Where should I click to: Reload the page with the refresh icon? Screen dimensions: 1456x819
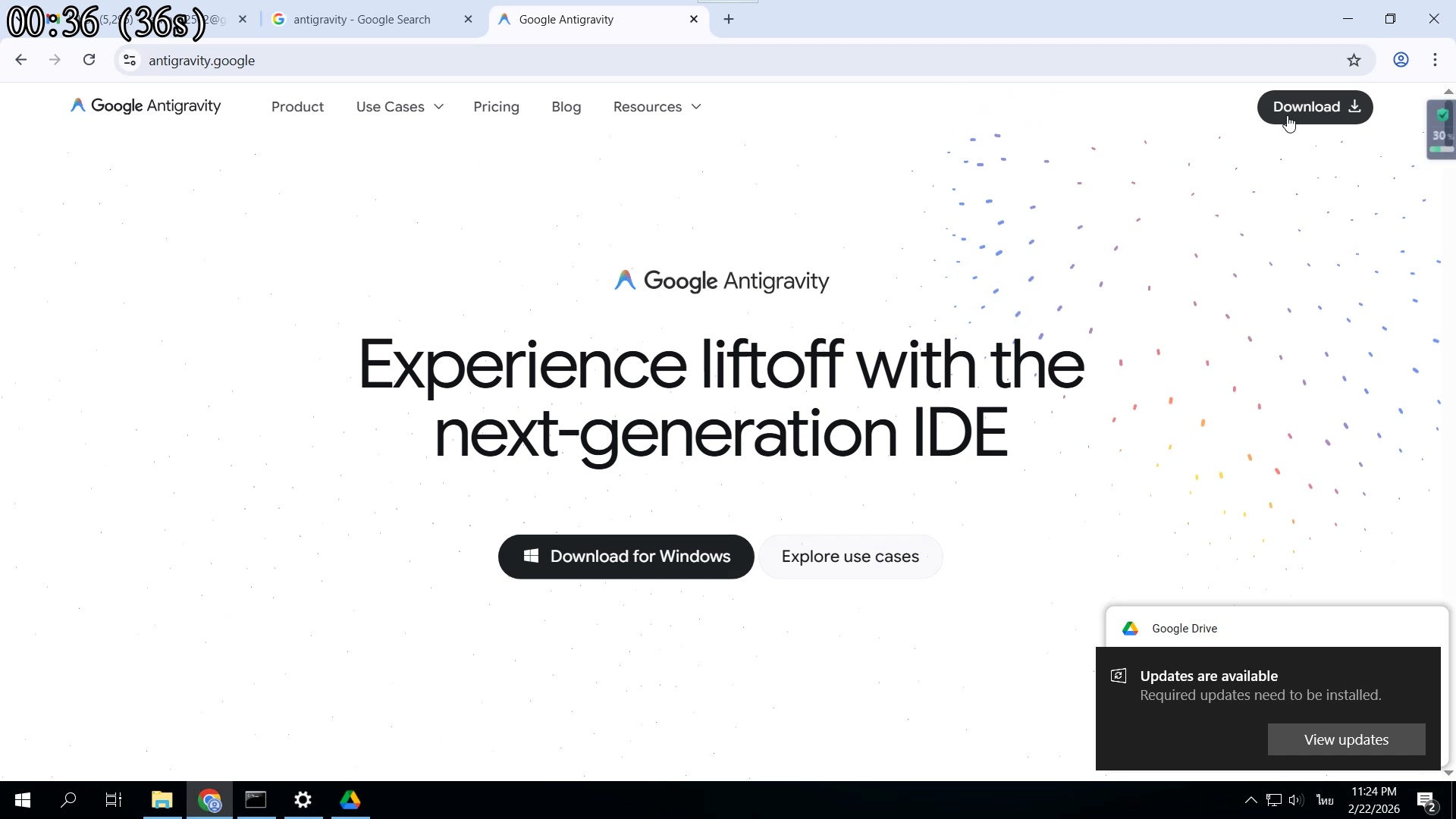click(x=89, y=60)
